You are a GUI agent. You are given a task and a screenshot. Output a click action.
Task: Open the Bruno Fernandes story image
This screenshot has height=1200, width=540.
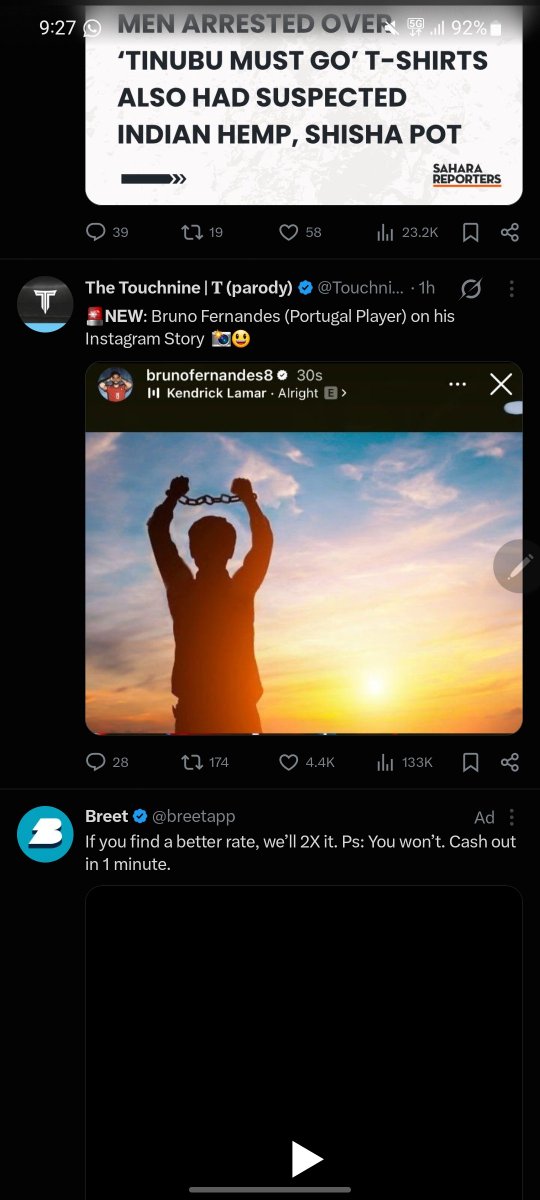pos(304,548)
